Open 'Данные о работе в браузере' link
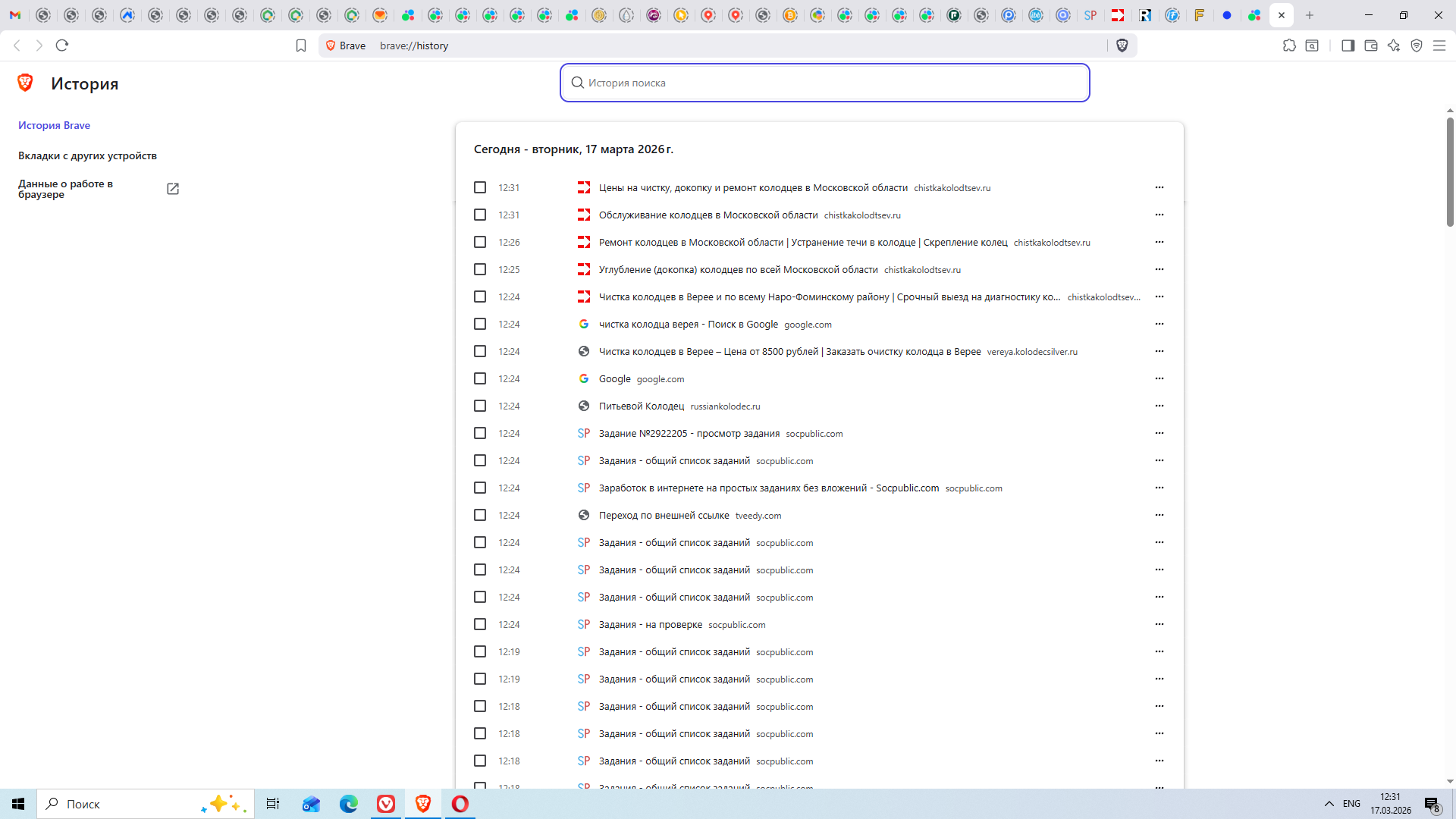The width and height of the screenshot is (1456, 819). pyautogui.click(x=65, y=189)
